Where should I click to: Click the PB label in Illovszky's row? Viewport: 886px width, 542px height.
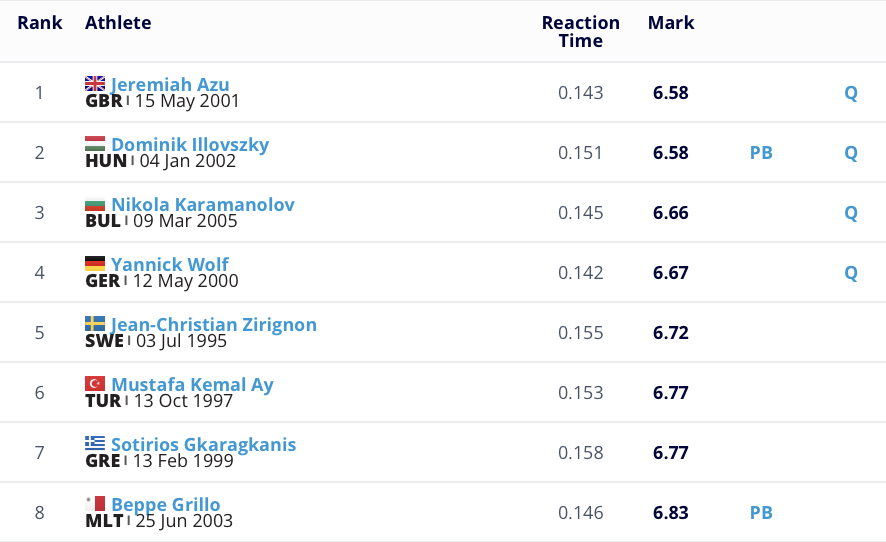[761, 153]
